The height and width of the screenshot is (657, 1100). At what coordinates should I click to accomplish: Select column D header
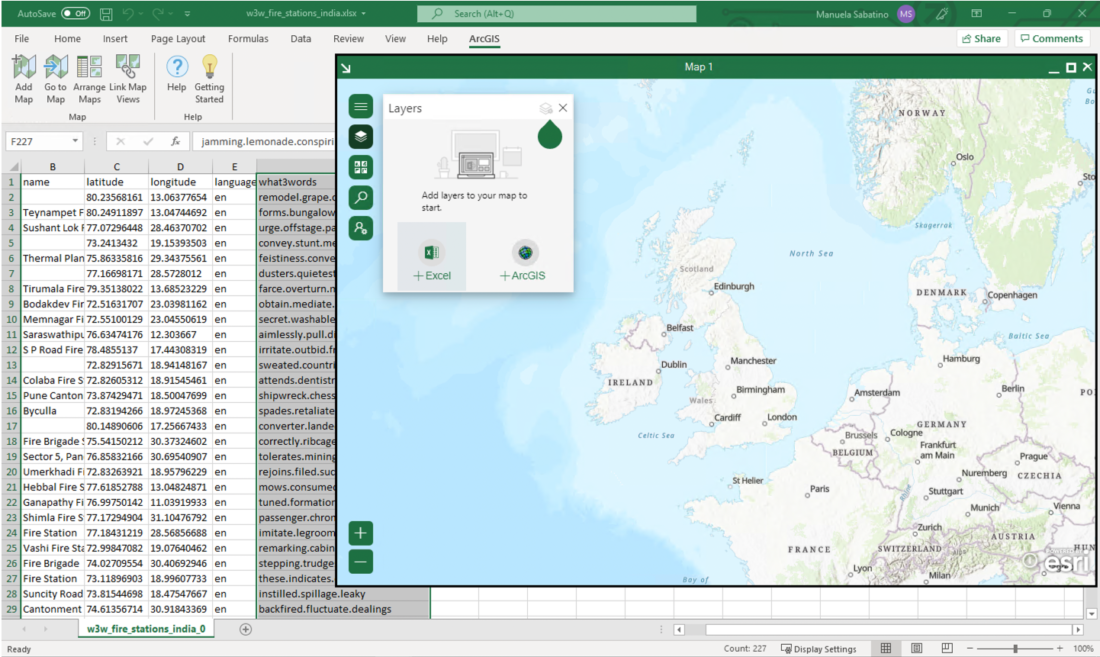180,166
